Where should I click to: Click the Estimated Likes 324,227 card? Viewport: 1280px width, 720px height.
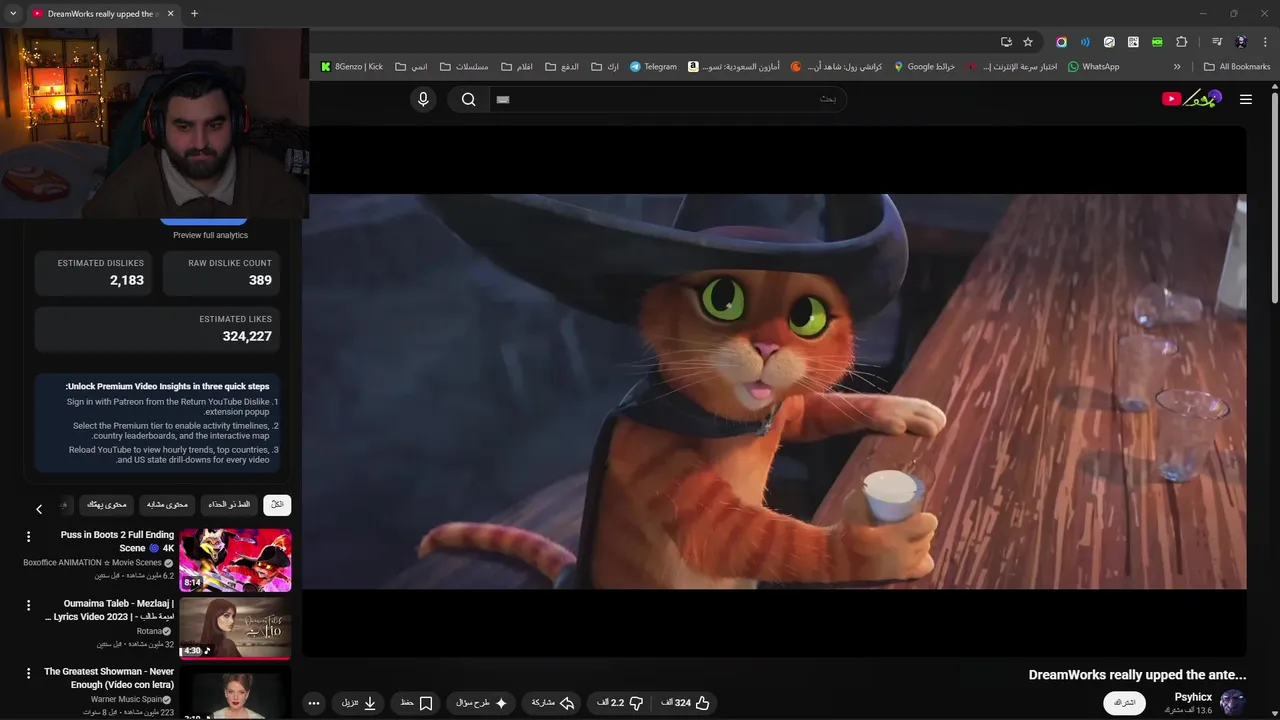click(158, 329)
